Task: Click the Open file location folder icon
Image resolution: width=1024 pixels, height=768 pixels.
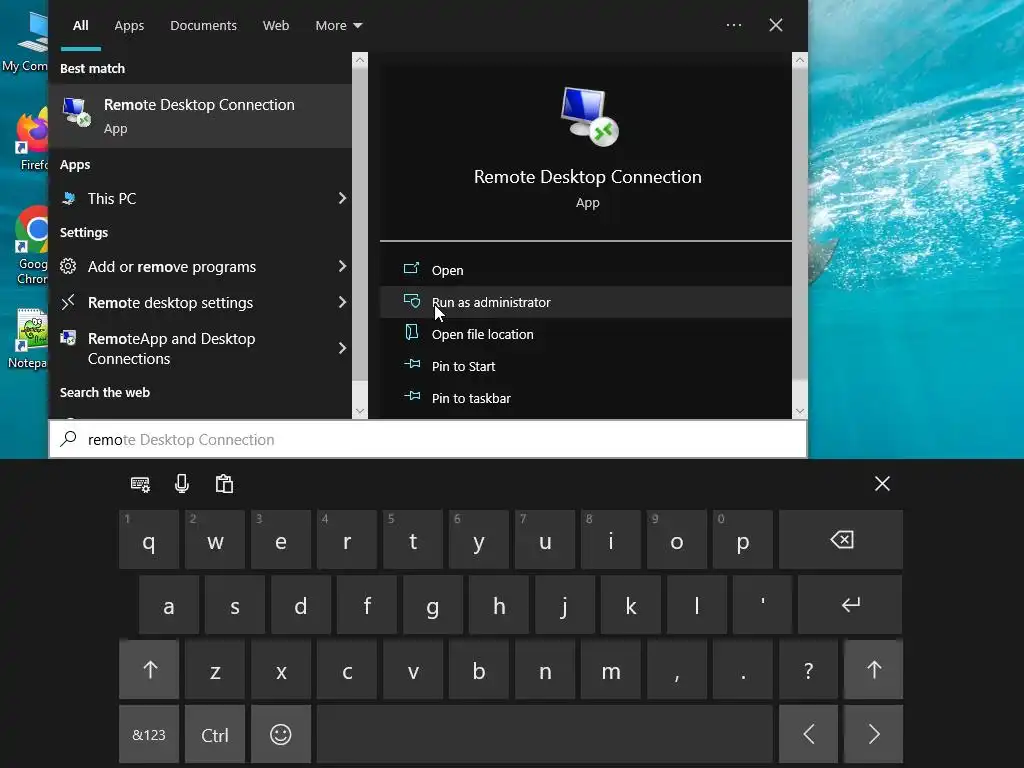Action: [x=411, y=332]
